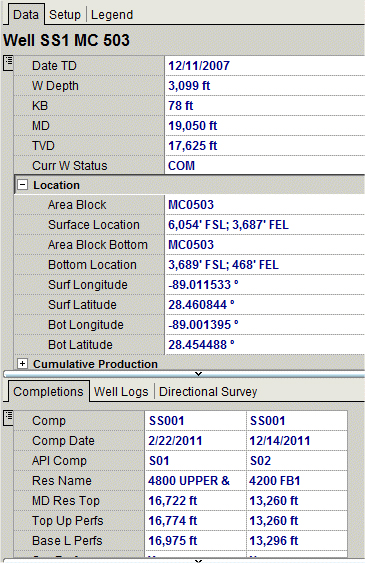Screen dimensions: 365x563
Task: Select Comp Date 12/14/2011 cell
Action: tap(297, 441)
